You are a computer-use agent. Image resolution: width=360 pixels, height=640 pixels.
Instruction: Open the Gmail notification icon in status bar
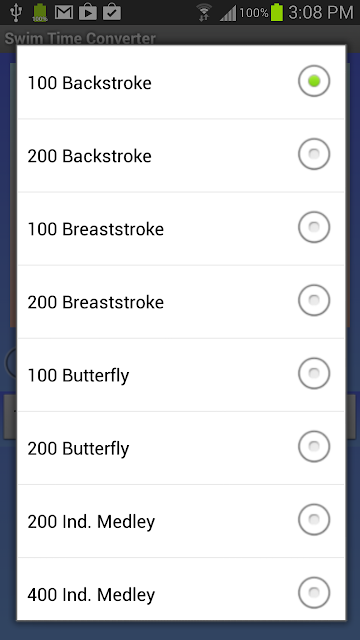[x=64, y=12]
